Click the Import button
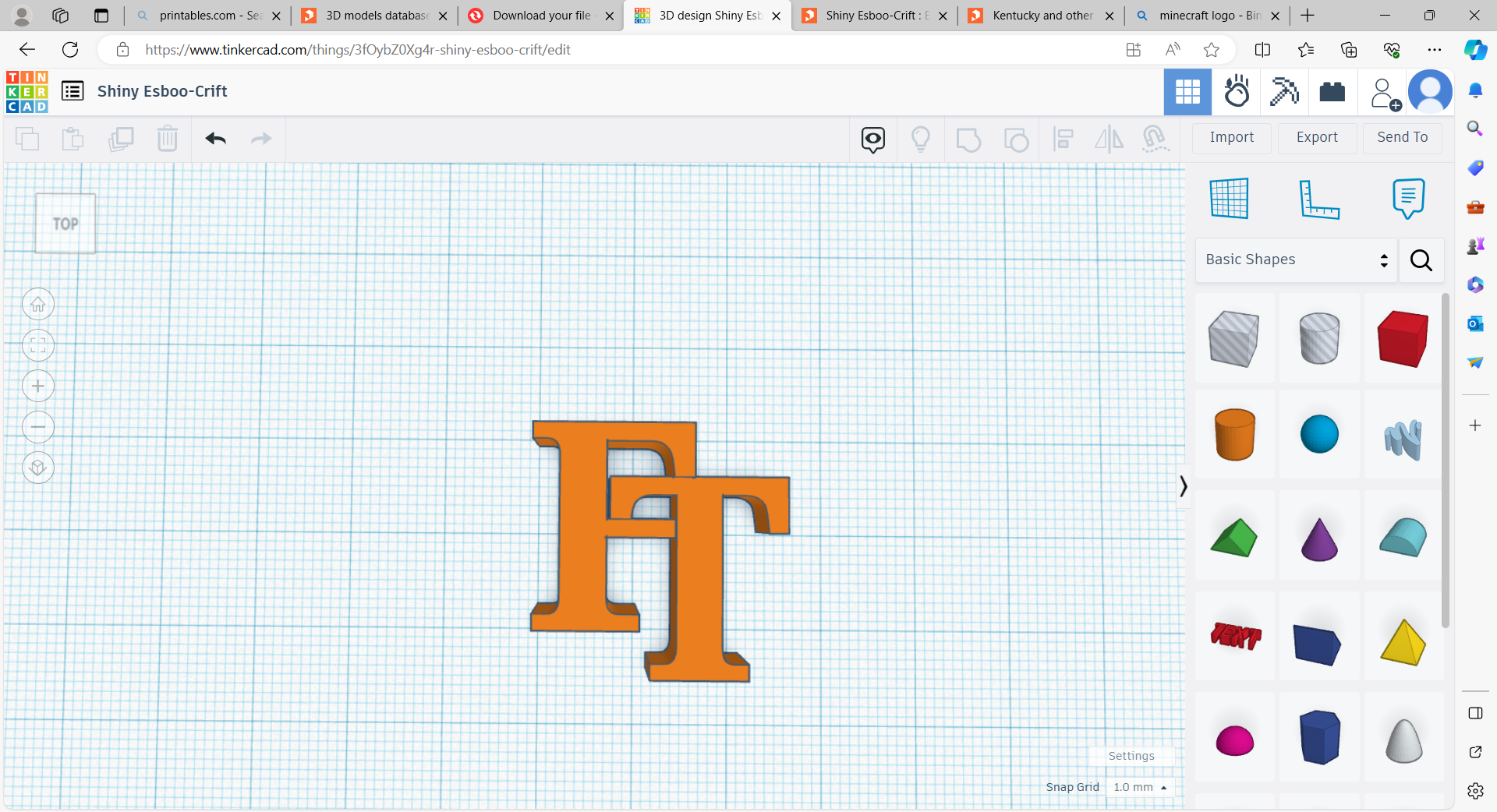Viewport: 1497px width, 812px height. point(1231,137)
